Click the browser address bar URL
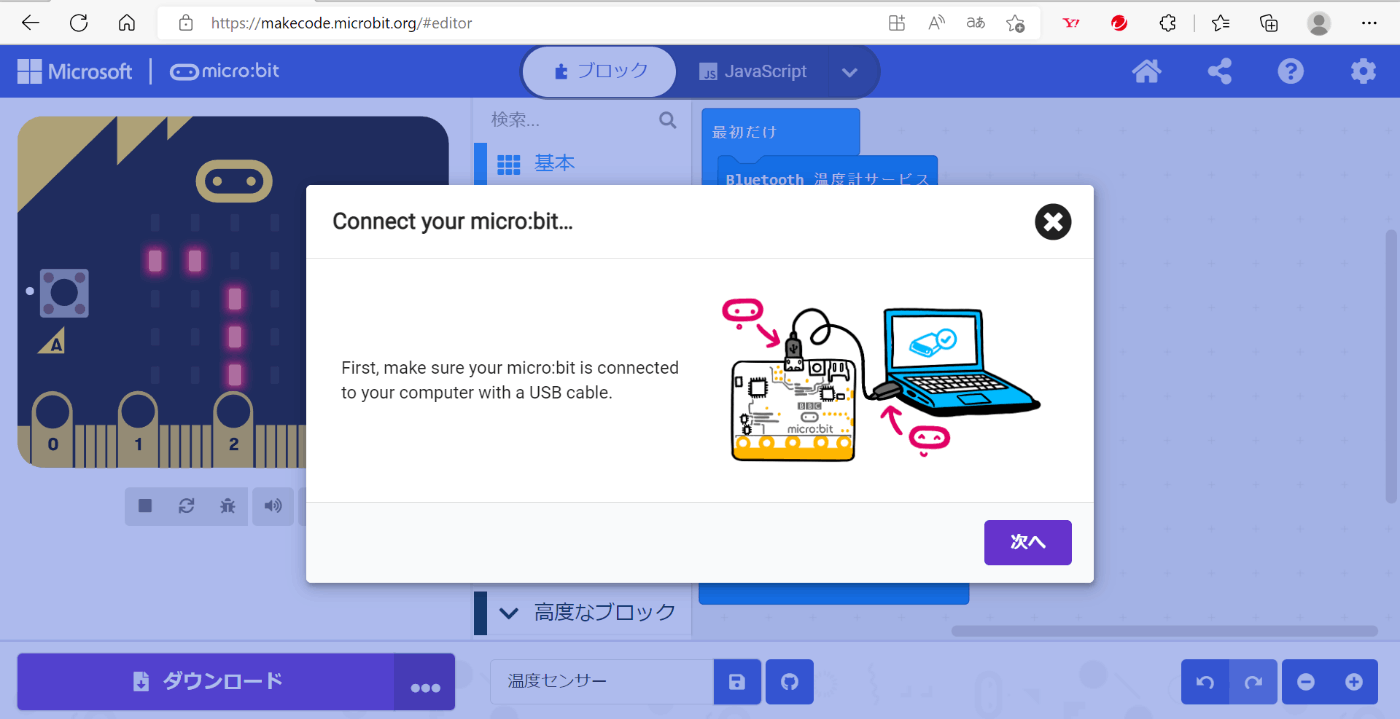The image size is (1400, 719). pos(341,23)
